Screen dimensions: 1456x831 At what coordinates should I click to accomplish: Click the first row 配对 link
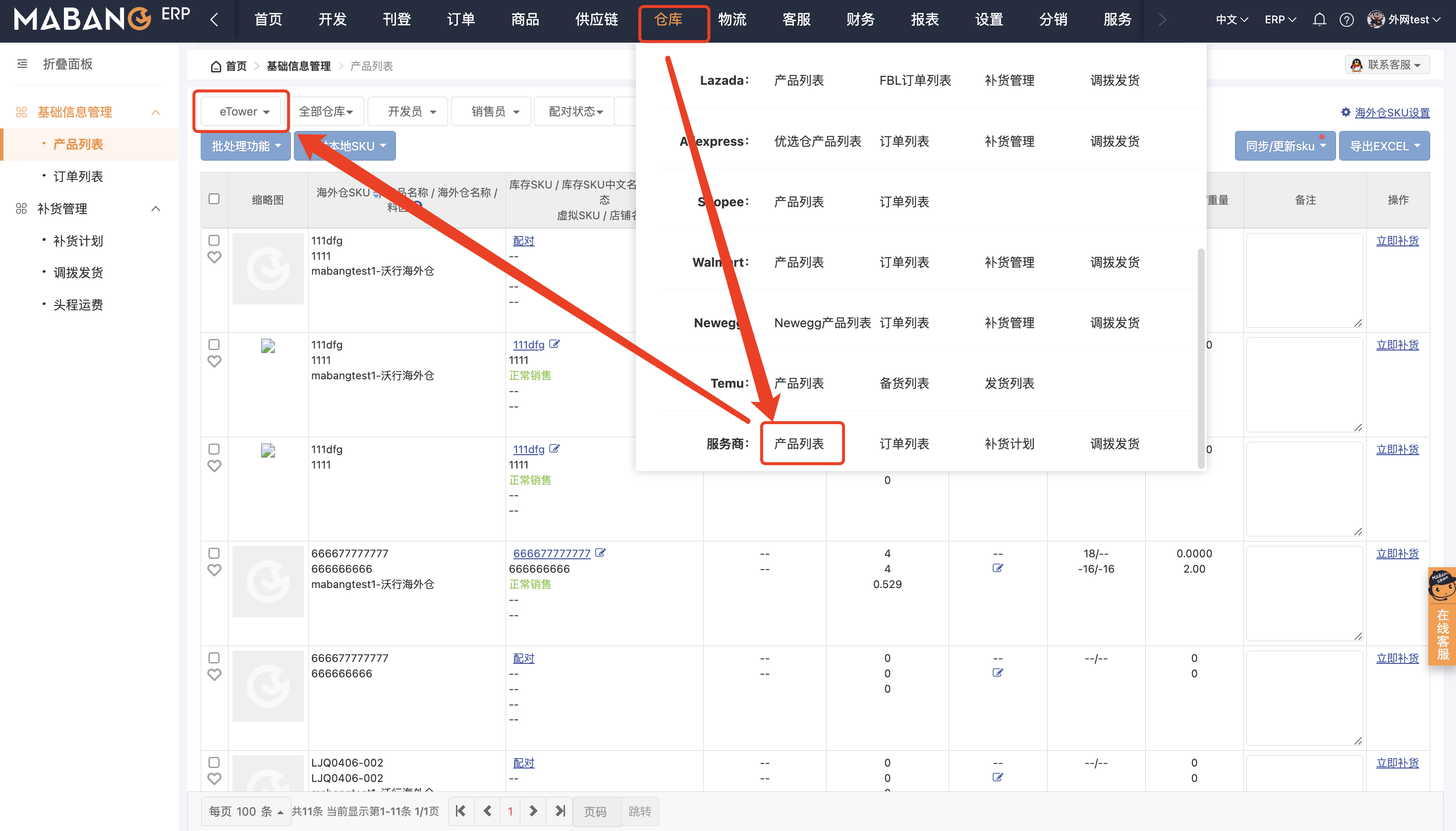pos(523,240)
